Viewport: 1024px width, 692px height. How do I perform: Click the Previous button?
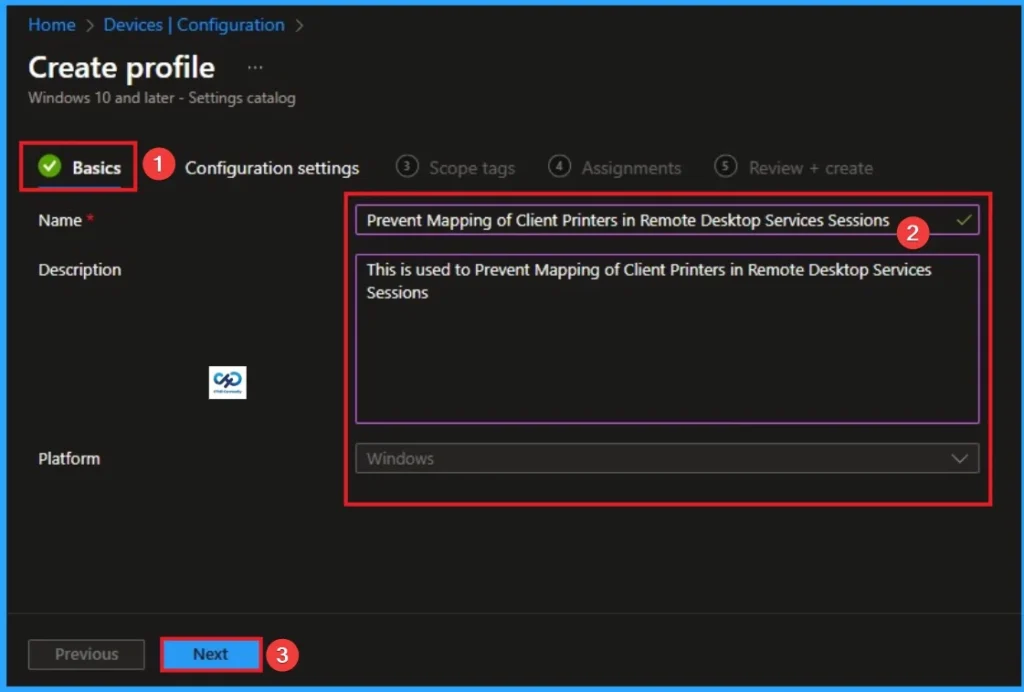tap(86, 654)
